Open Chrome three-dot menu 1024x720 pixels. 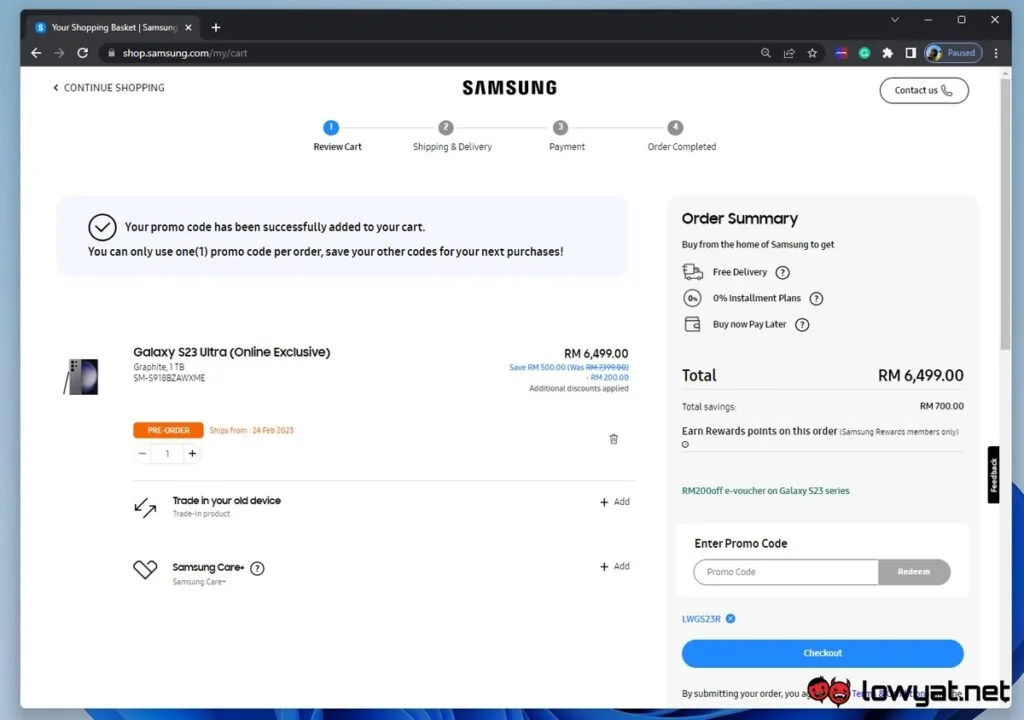click(x=996, y=53)
